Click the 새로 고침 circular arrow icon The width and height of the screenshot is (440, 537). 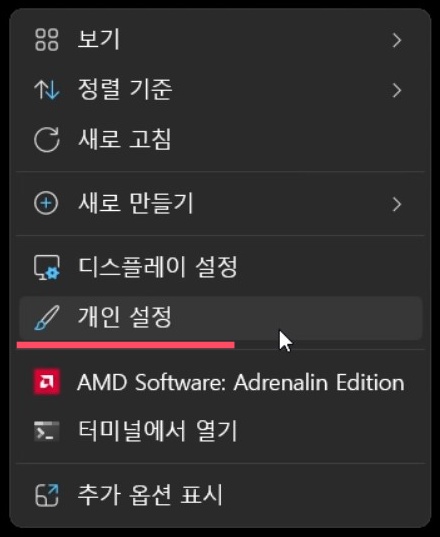pos(47,139)
